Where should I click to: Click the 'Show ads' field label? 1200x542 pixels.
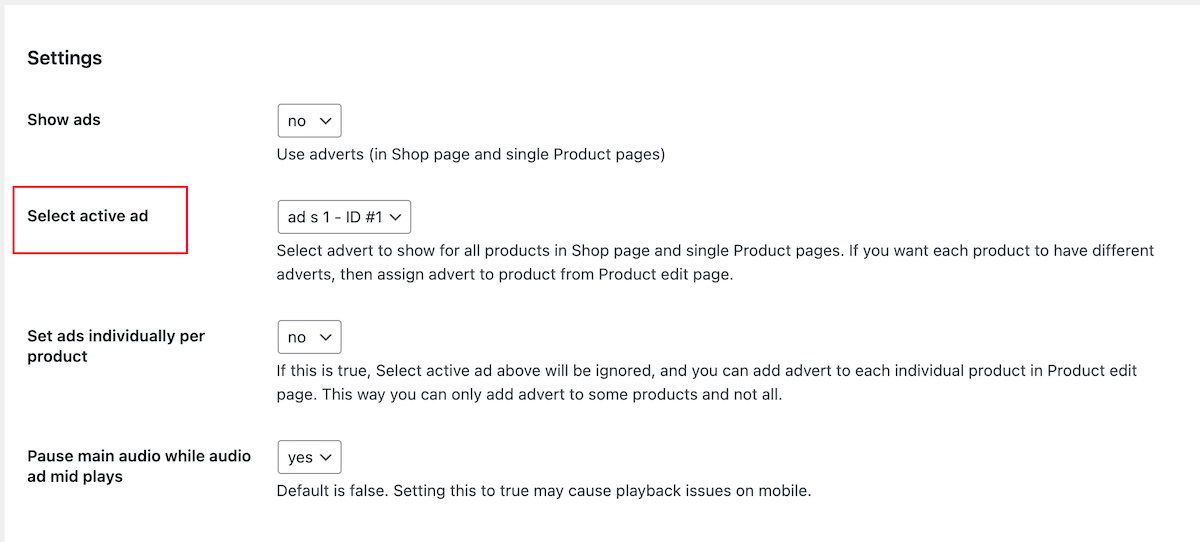point(64,120)
